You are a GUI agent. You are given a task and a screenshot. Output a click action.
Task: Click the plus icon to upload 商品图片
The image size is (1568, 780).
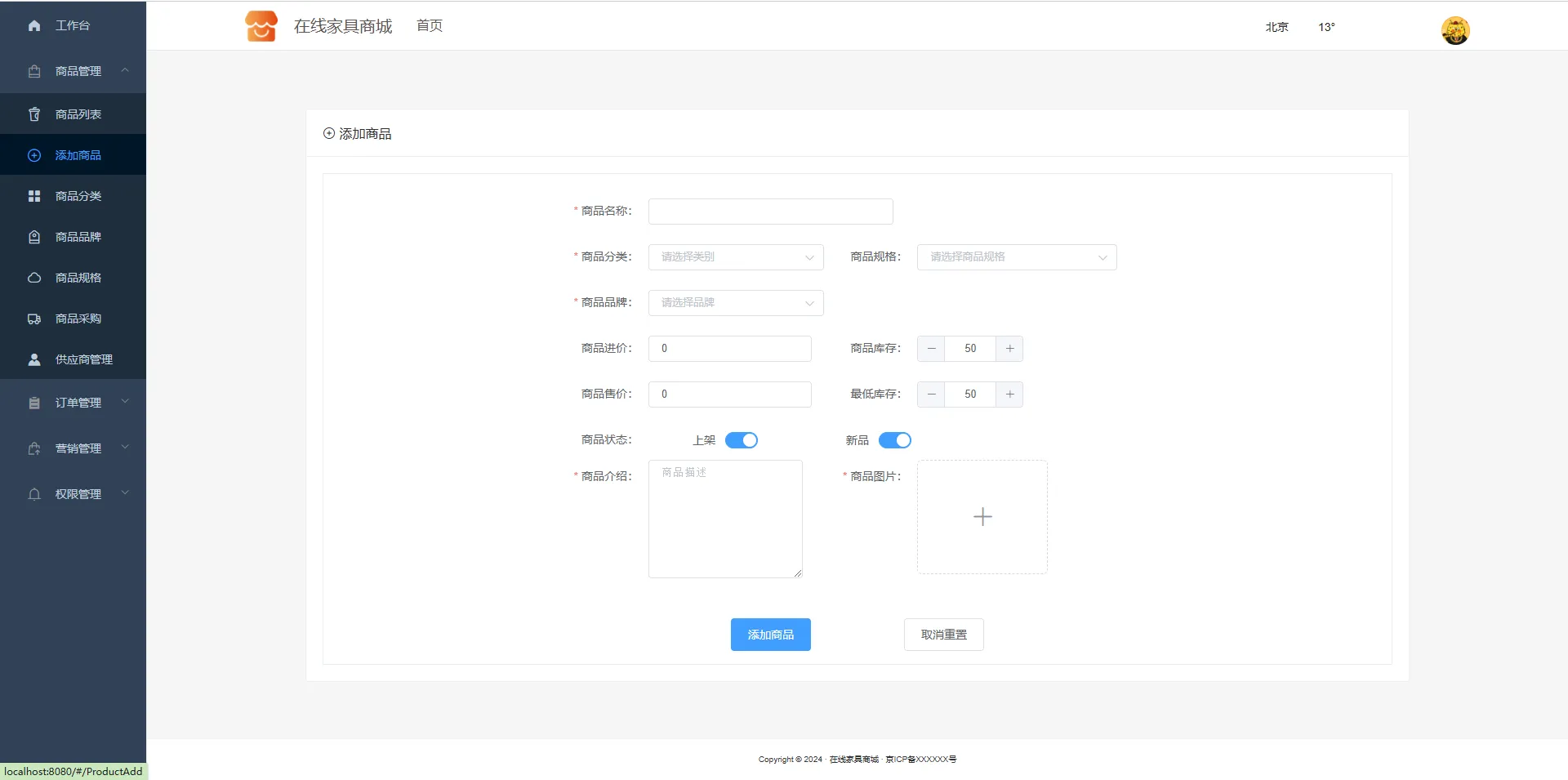click(x=982, y=517)
